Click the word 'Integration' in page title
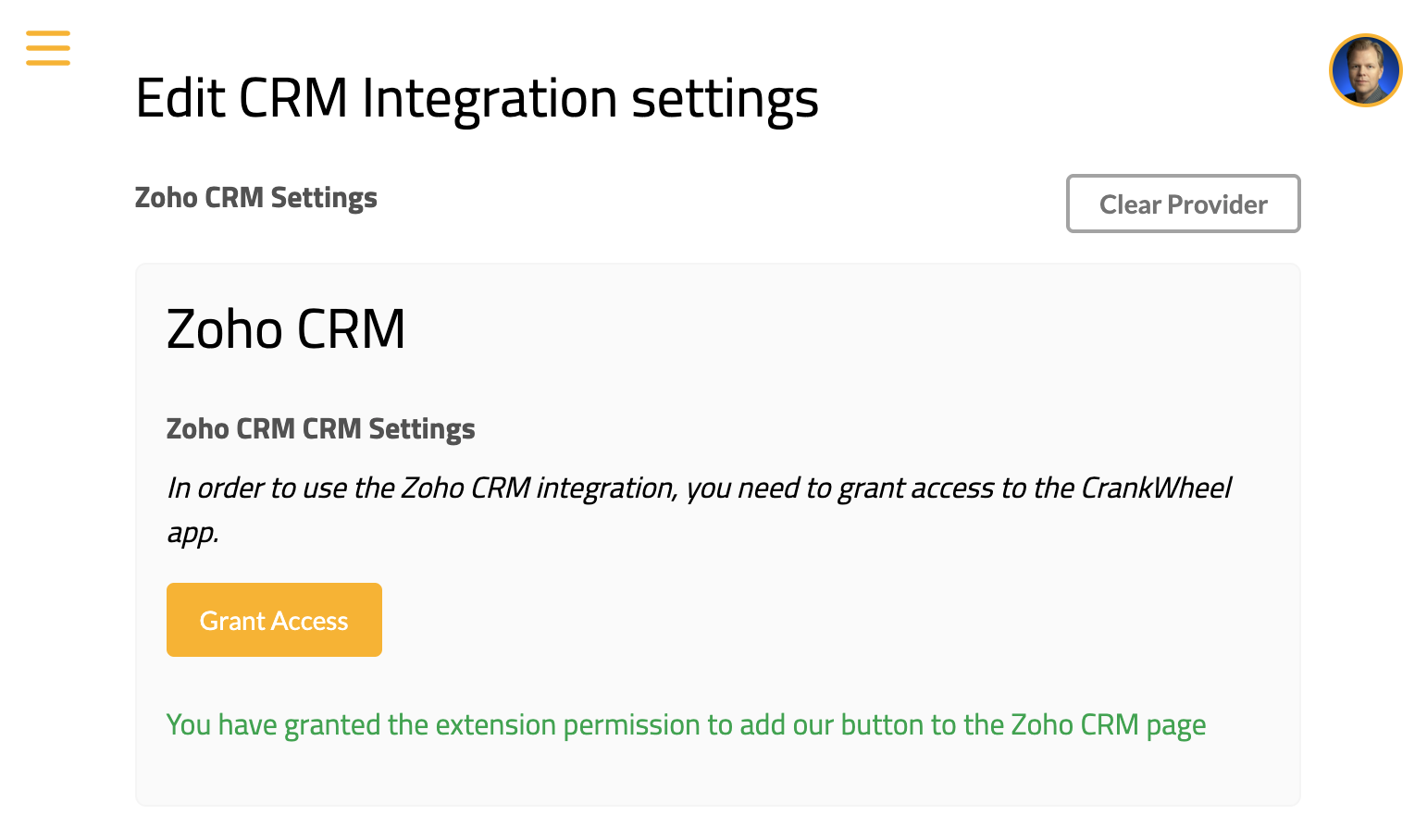1427x840 pixels. pyautogui.click(x=490, y=98)
